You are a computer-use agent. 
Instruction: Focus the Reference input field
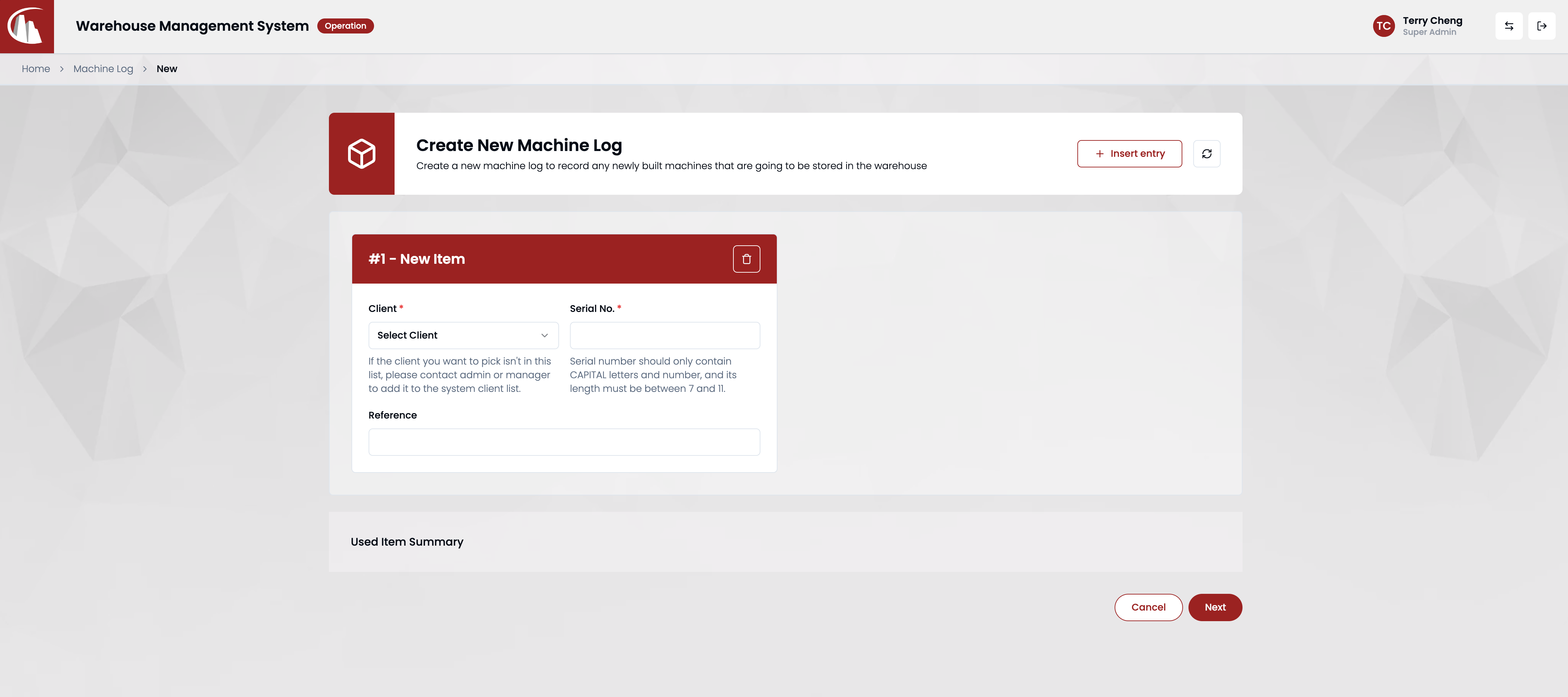564,442
